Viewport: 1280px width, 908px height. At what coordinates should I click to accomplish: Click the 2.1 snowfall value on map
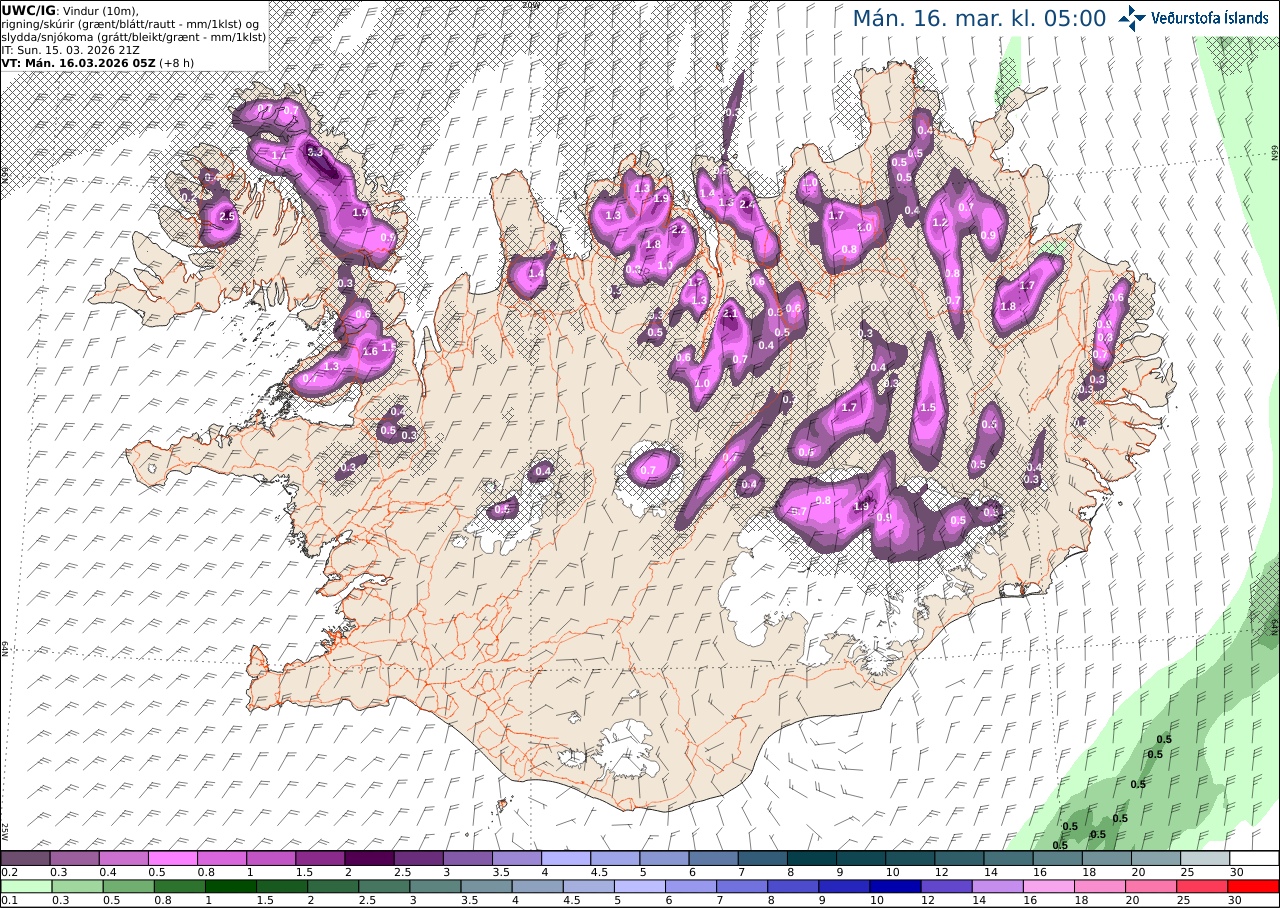point(730,313)
